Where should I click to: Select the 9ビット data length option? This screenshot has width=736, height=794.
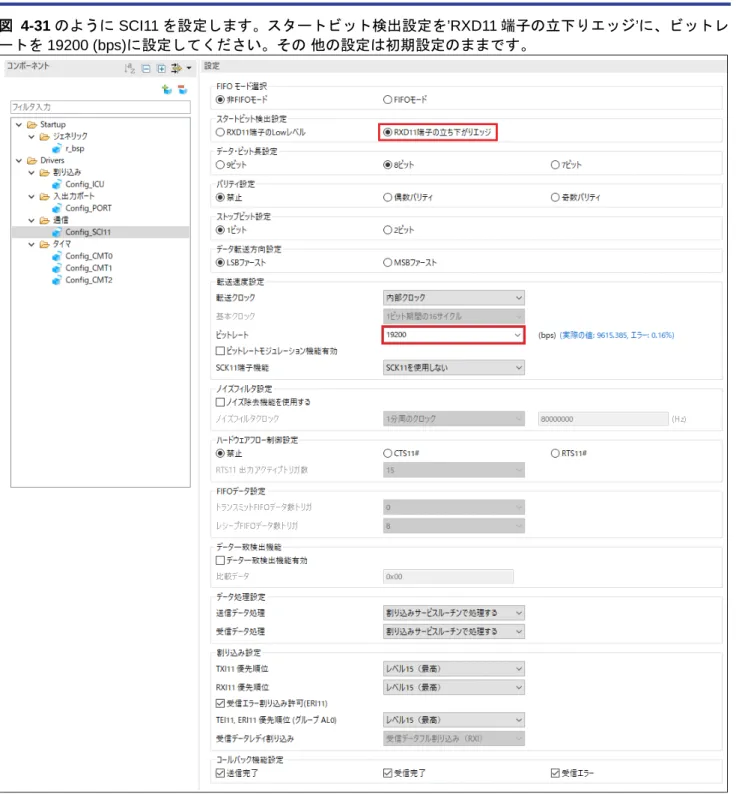[x=220, y=165]
